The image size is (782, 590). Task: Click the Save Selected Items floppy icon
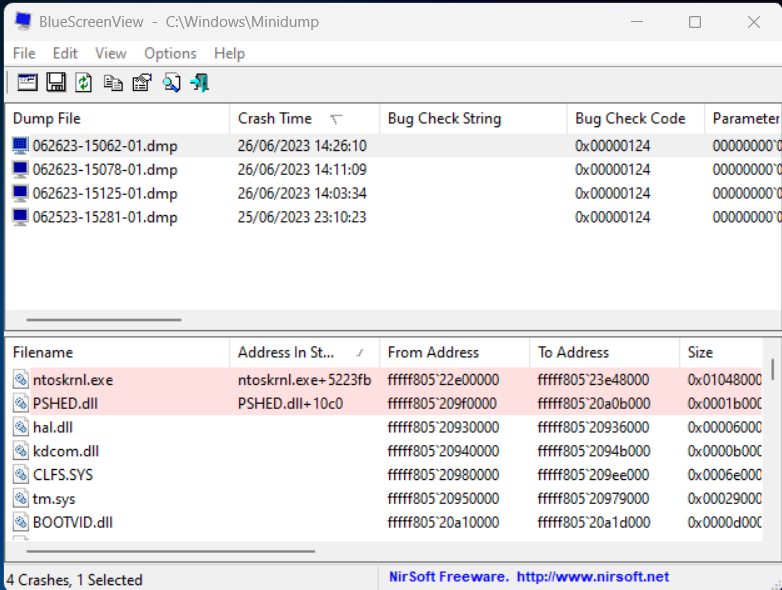(56, 82)
